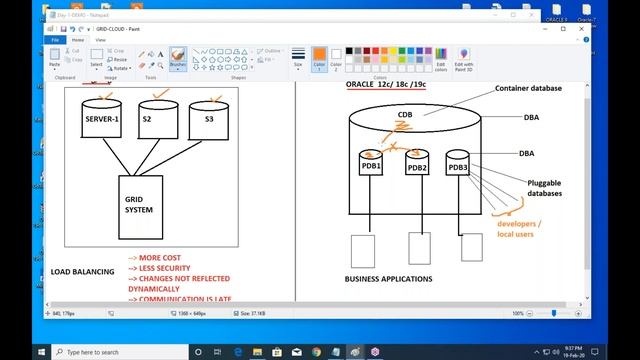
Task: Pick the green palette color
Action: point(402,51)
